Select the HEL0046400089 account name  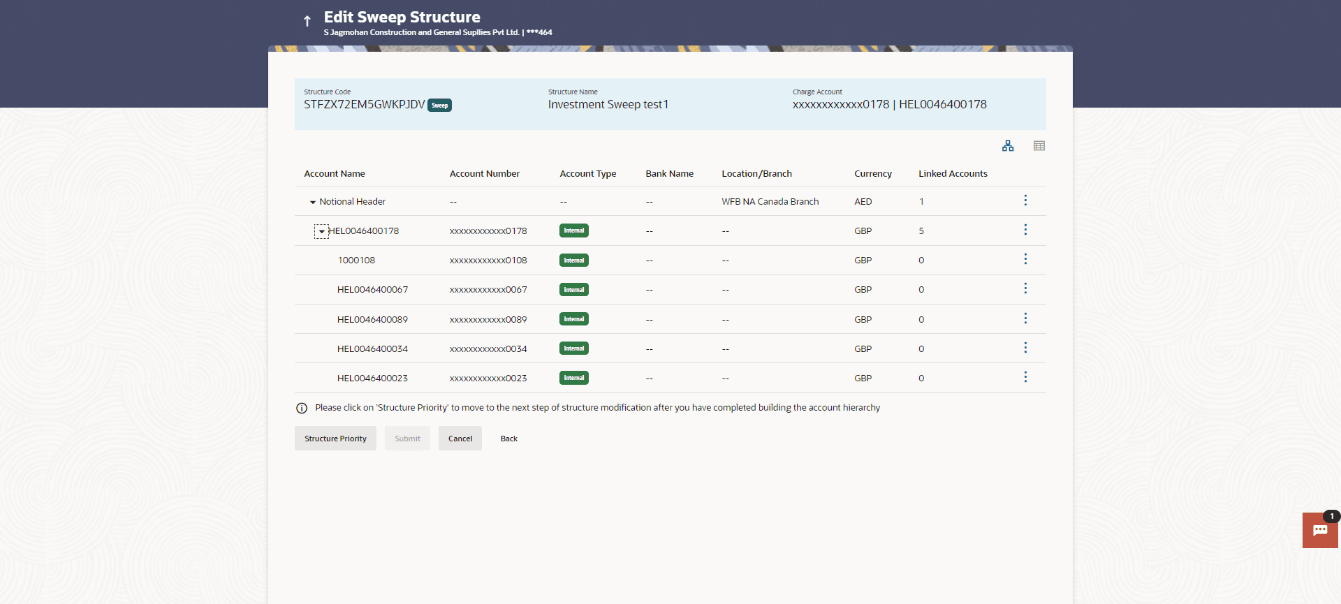click(372, 319)
